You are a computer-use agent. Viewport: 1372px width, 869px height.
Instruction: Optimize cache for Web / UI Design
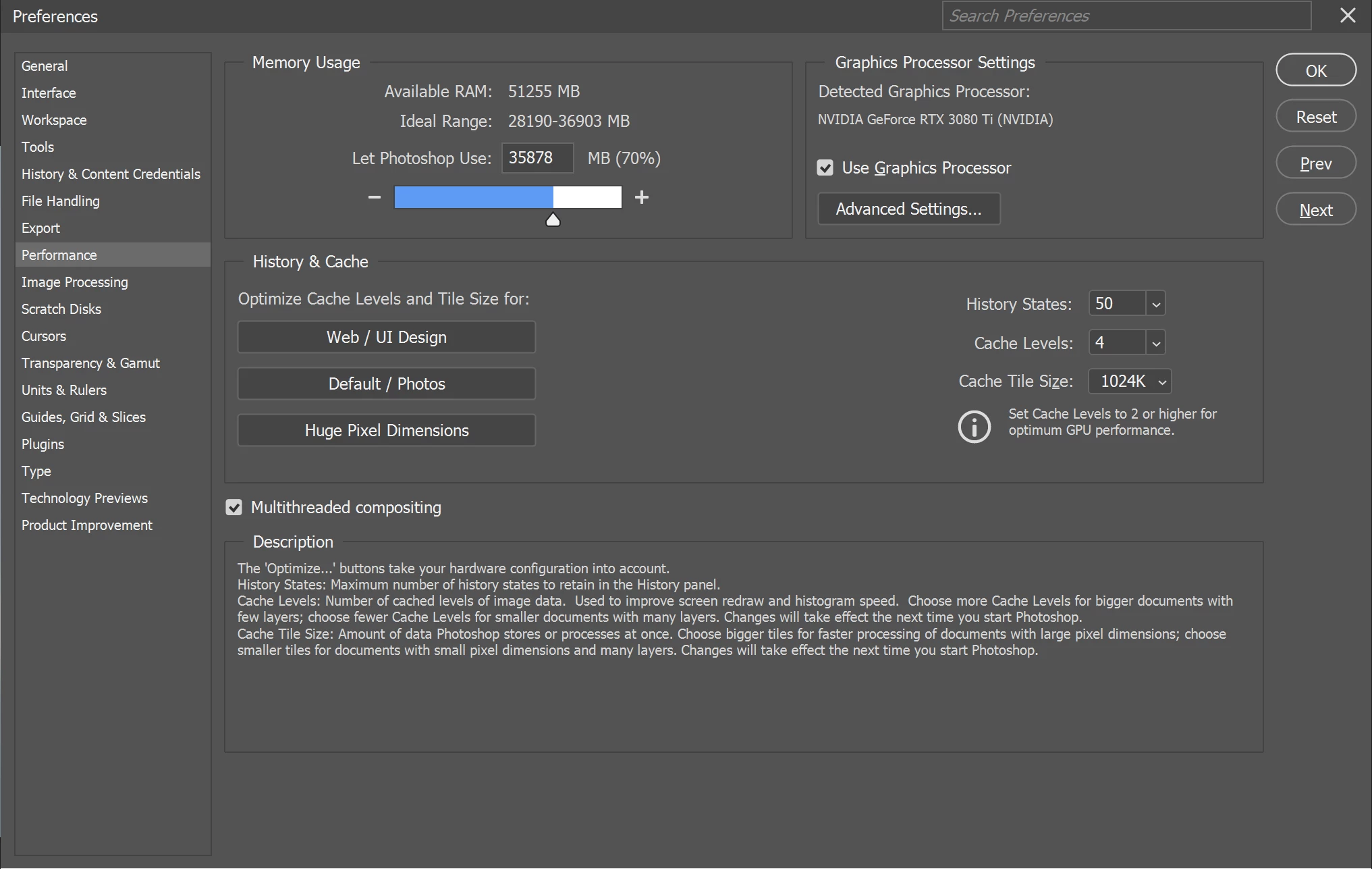pos(386,337)
